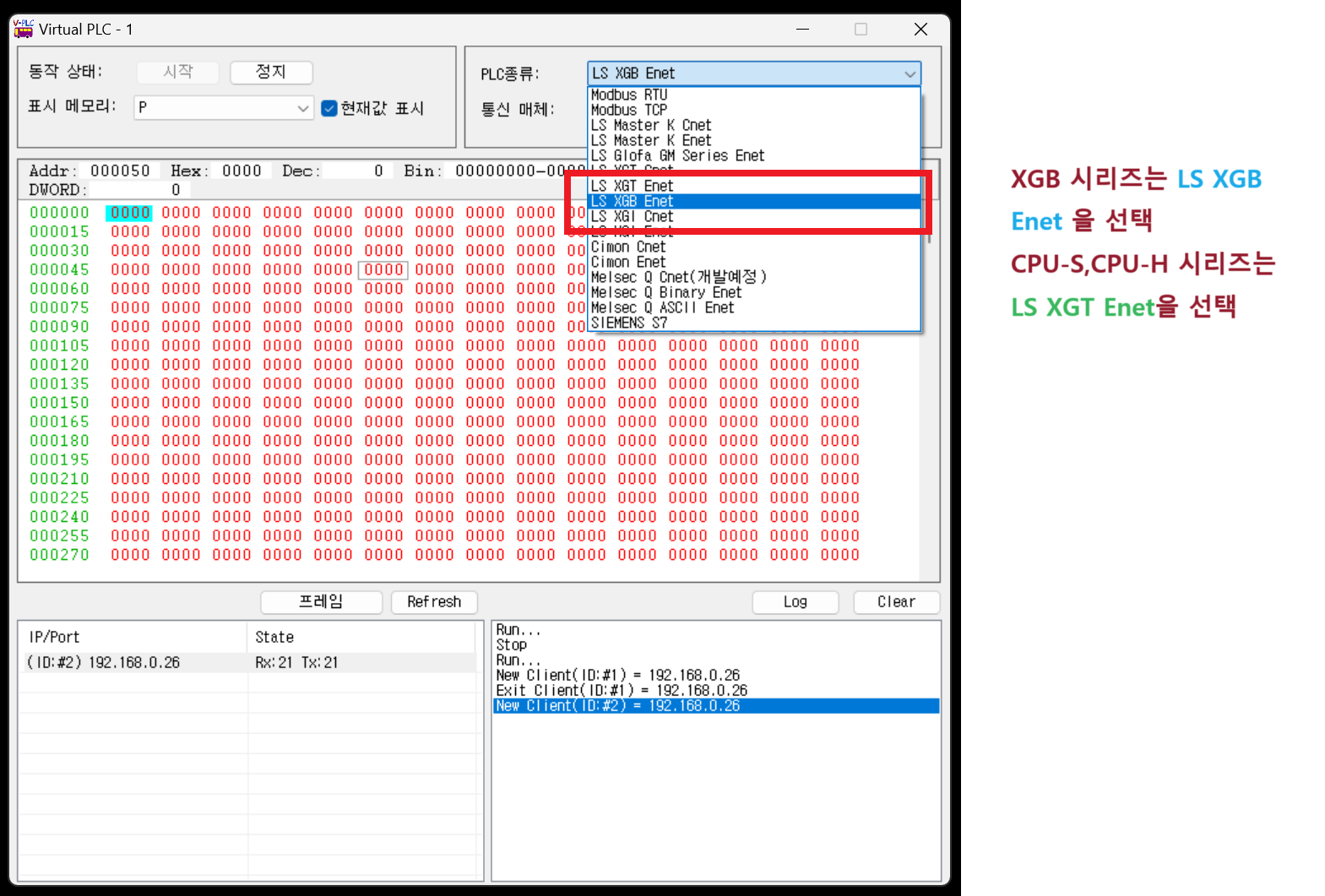
Task: Click the address label 000105
Action: coord(59,345)
